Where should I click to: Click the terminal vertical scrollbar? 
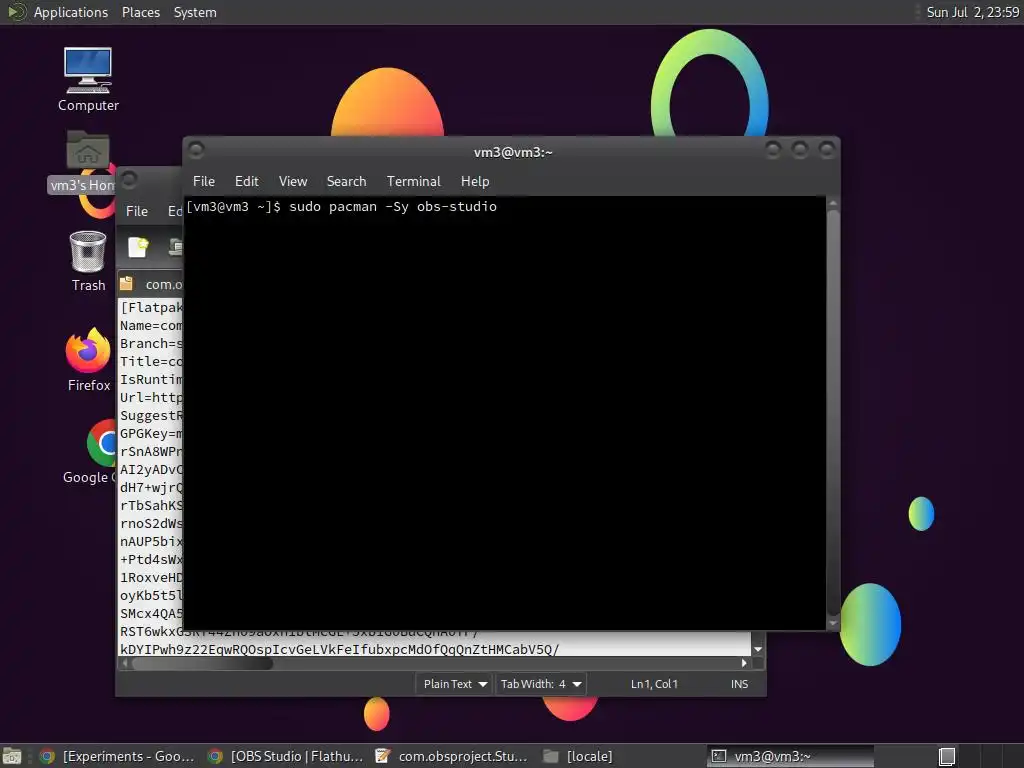[833, 411]
